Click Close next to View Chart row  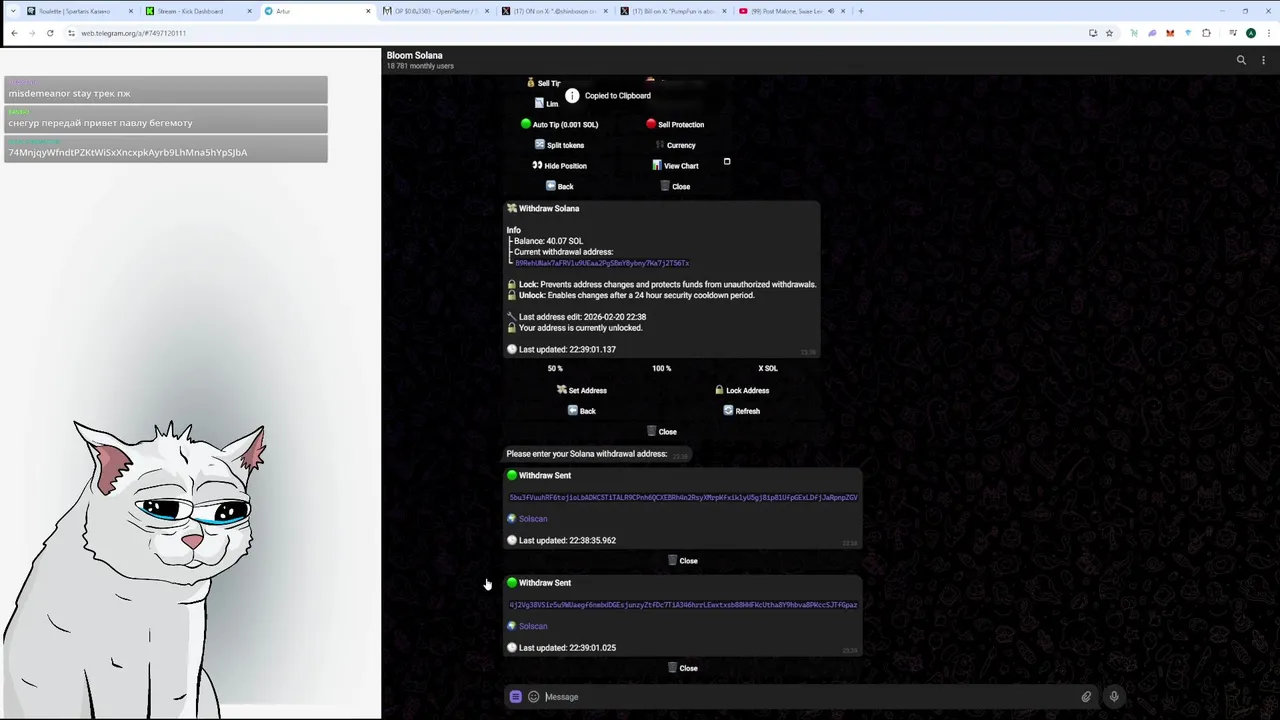(675, 186)
